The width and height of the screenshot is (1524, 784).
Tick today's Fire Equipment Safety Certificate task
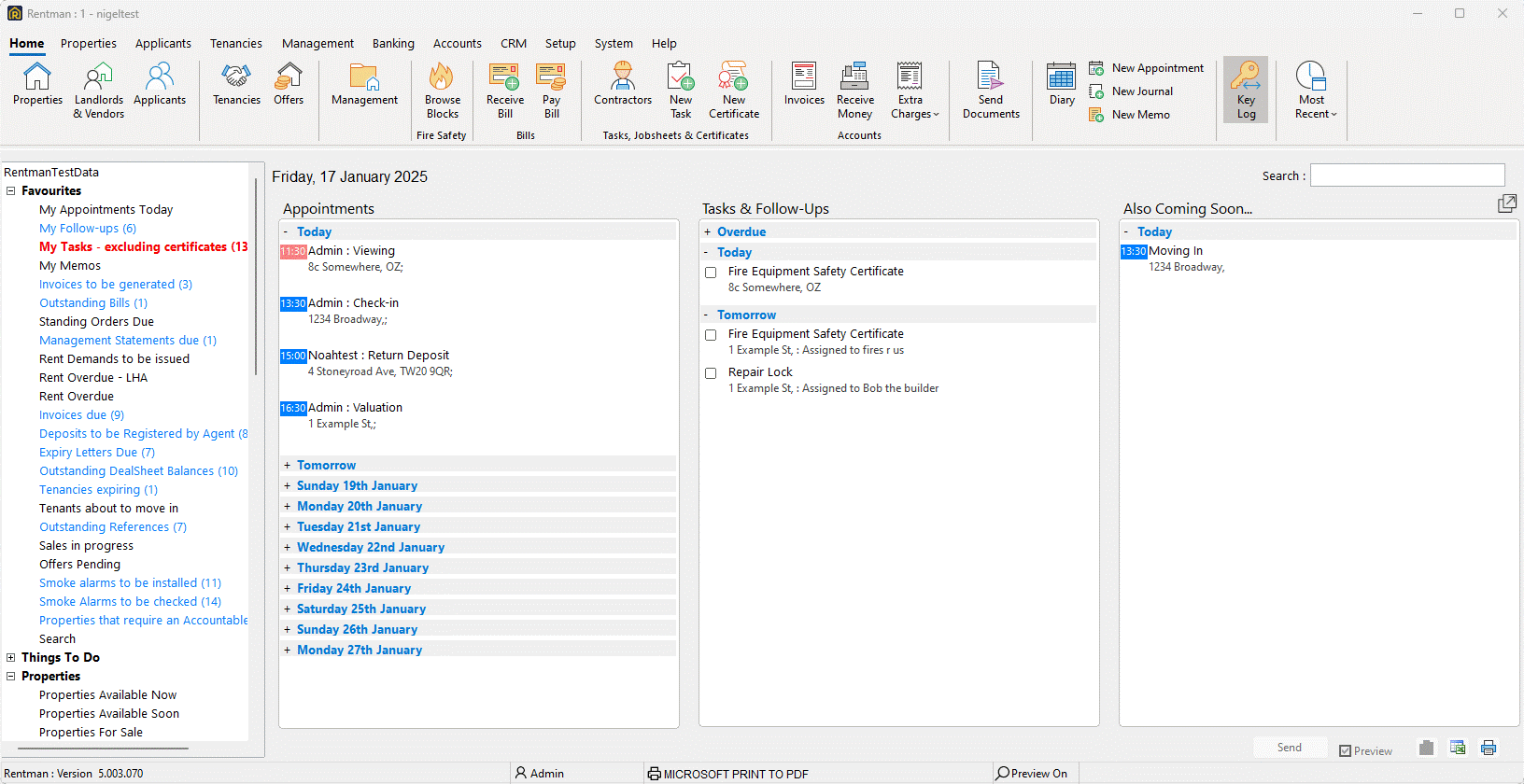point(711,273)
